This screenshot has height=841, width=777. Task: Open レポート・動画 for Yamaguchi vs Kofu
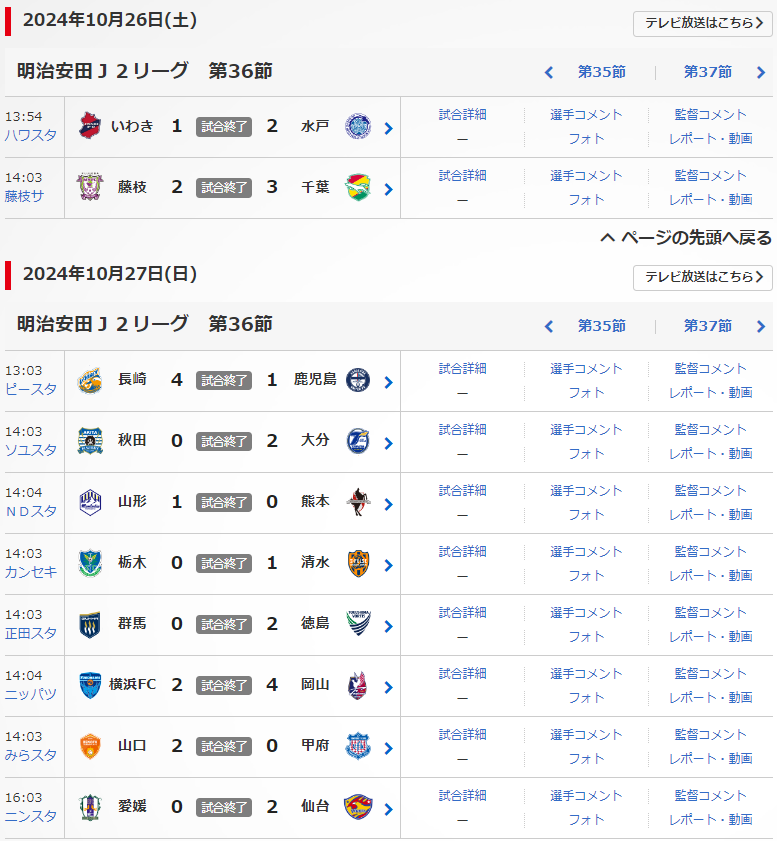point(710,758)
